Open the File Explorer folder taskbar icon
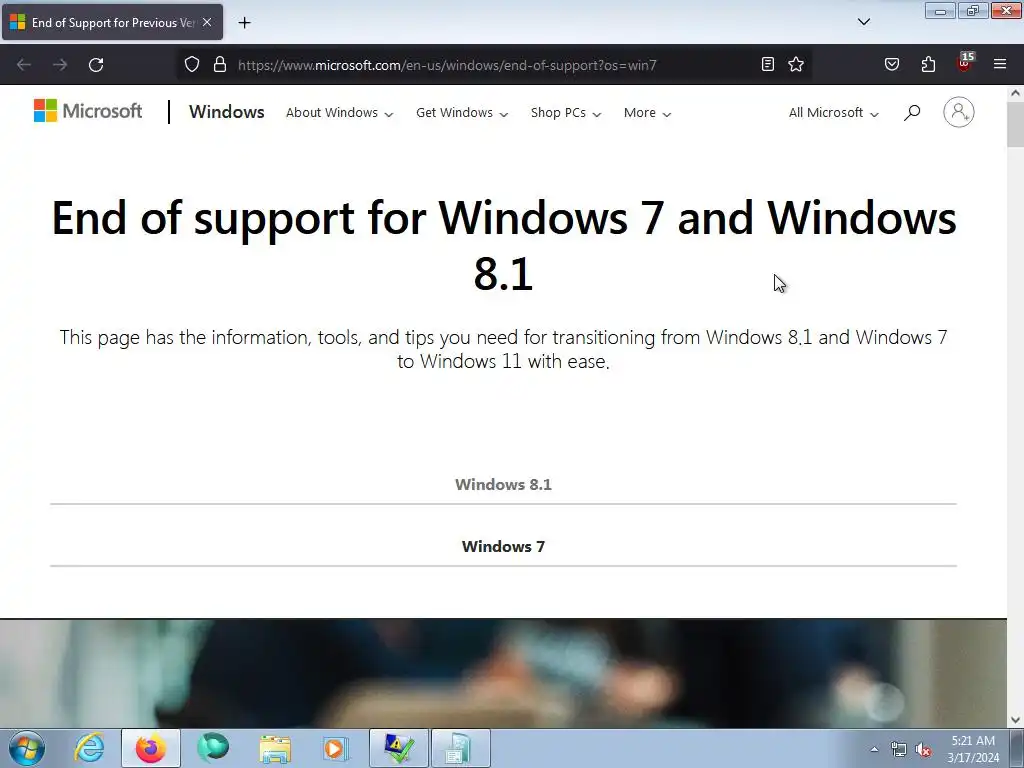The image size is (1024, 768). [x=275, y=748]
